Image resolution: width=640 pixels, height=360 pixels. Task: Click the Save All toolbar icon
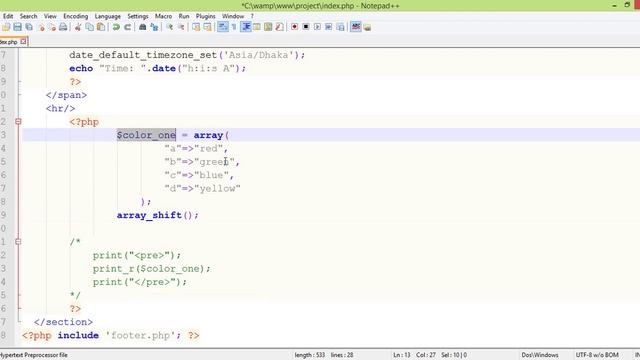[x=29, y=27]
